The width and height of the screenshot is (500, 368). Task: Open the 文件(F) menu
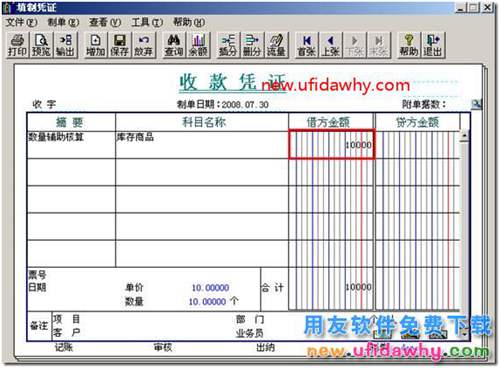21,22
